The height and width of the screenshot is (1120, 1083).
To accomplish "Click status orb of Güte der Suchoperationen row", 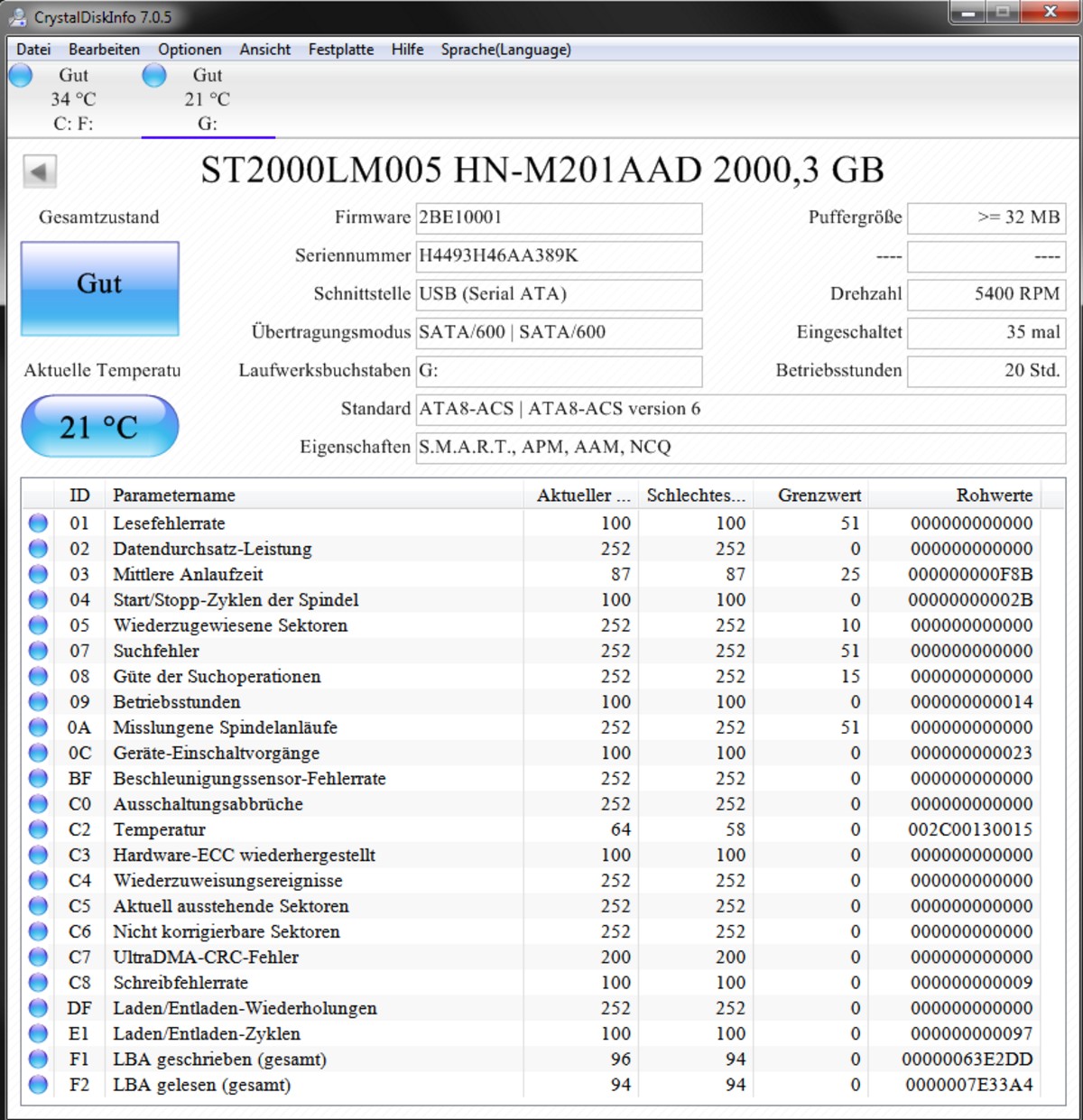I will [x=38, y=676].
